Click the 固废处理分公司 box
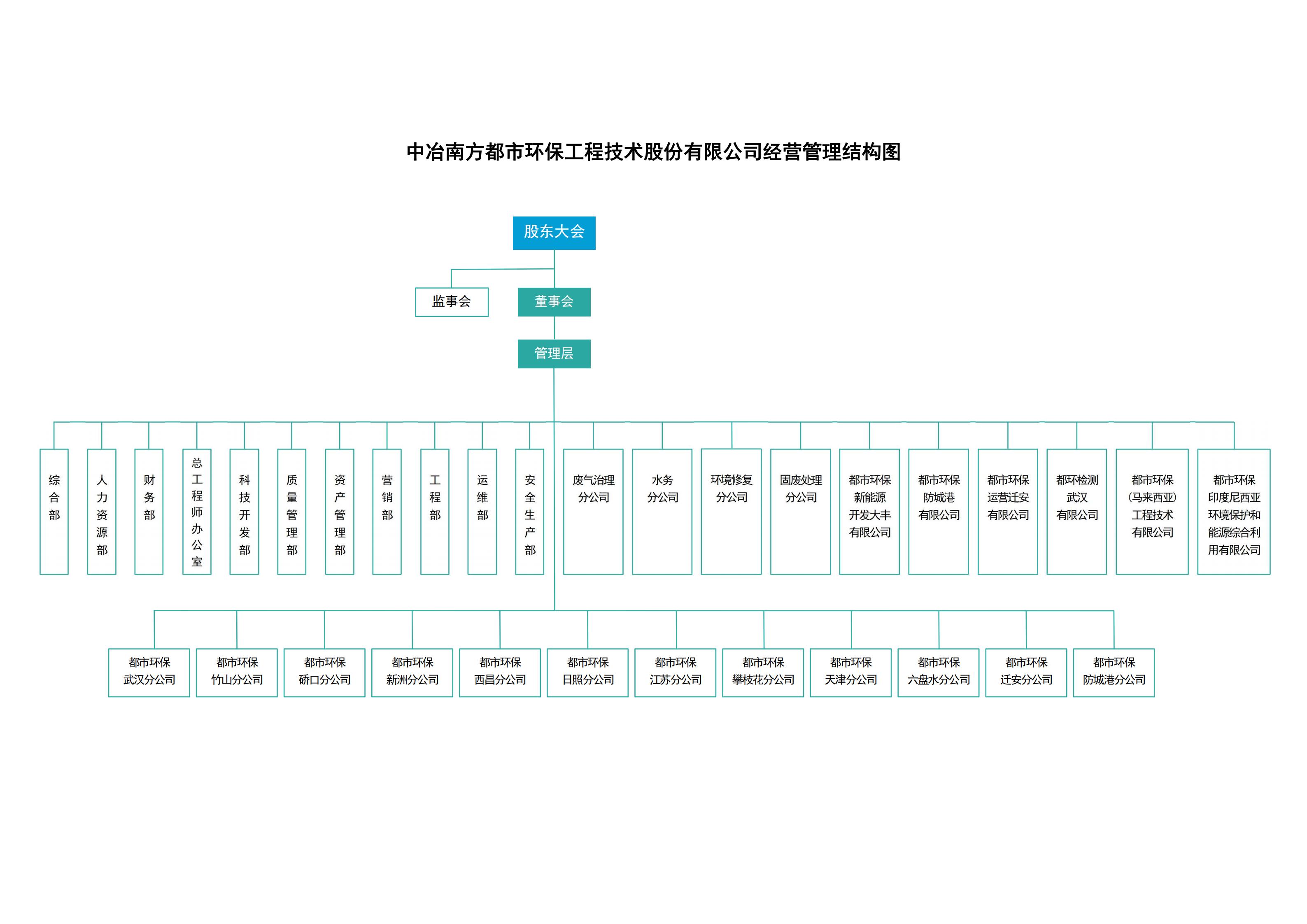The image size is (1307, 924). 800,511
